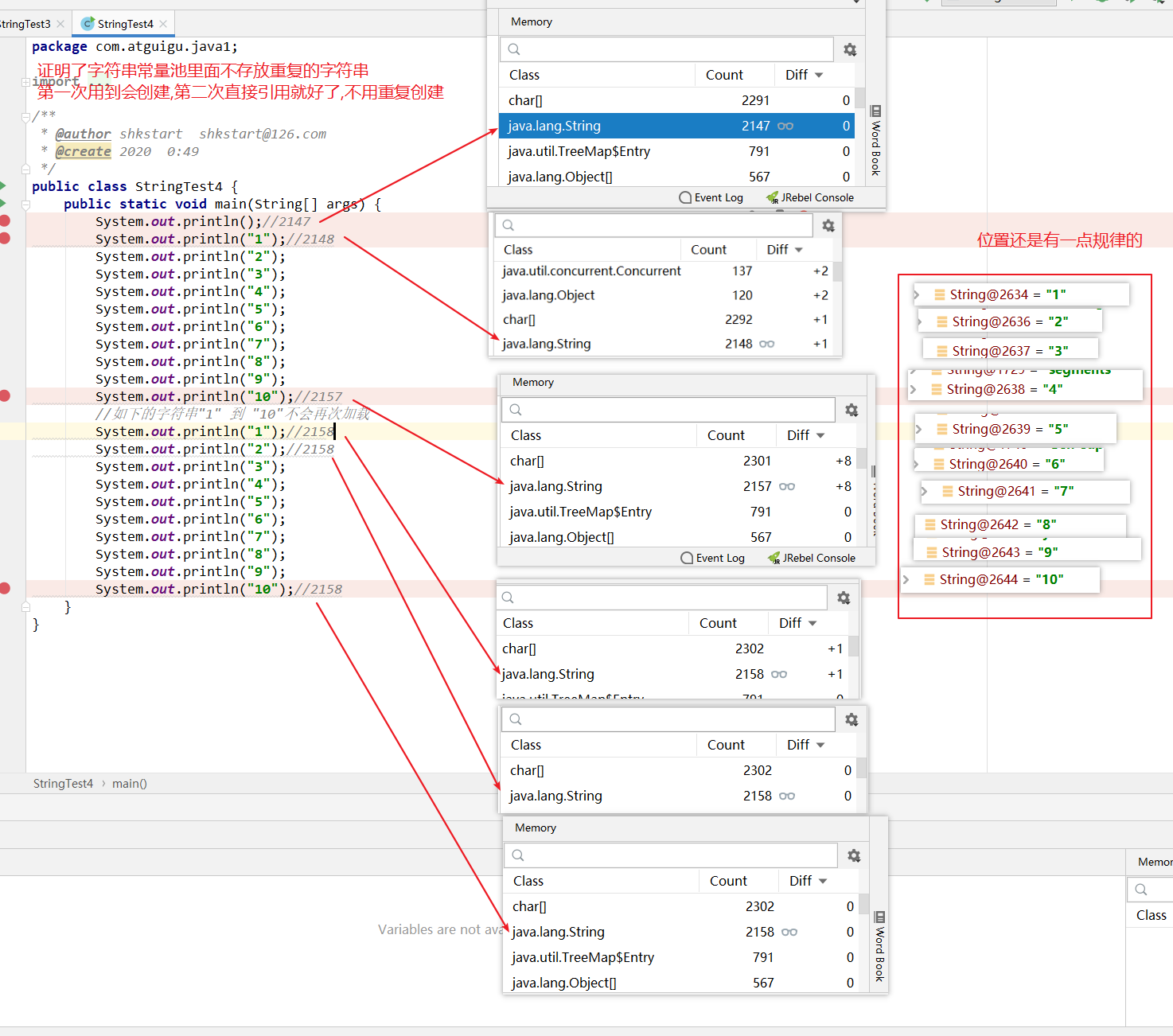Click search magnifier in Memory panel showing String 2147
Screen dimensions: 1173x1036
514,49
